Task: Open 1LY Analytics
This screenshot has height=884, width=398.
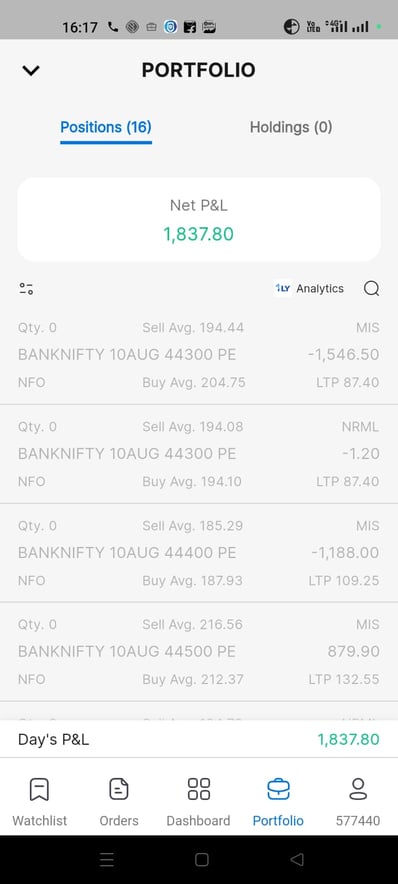Action: point(309,288)
